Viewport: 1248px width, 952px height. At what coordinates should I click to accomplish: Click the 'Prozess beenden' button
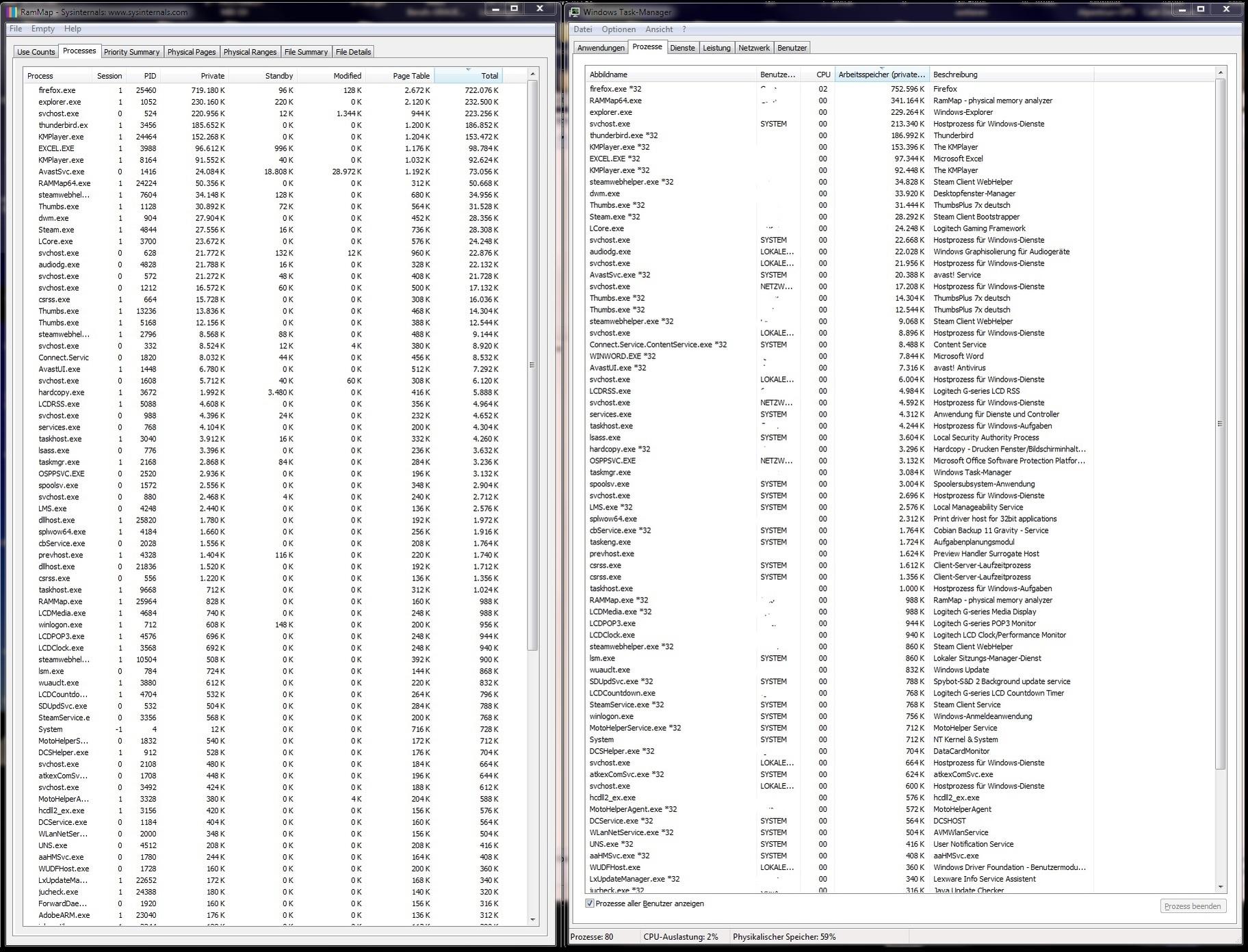coord(1193,906)
